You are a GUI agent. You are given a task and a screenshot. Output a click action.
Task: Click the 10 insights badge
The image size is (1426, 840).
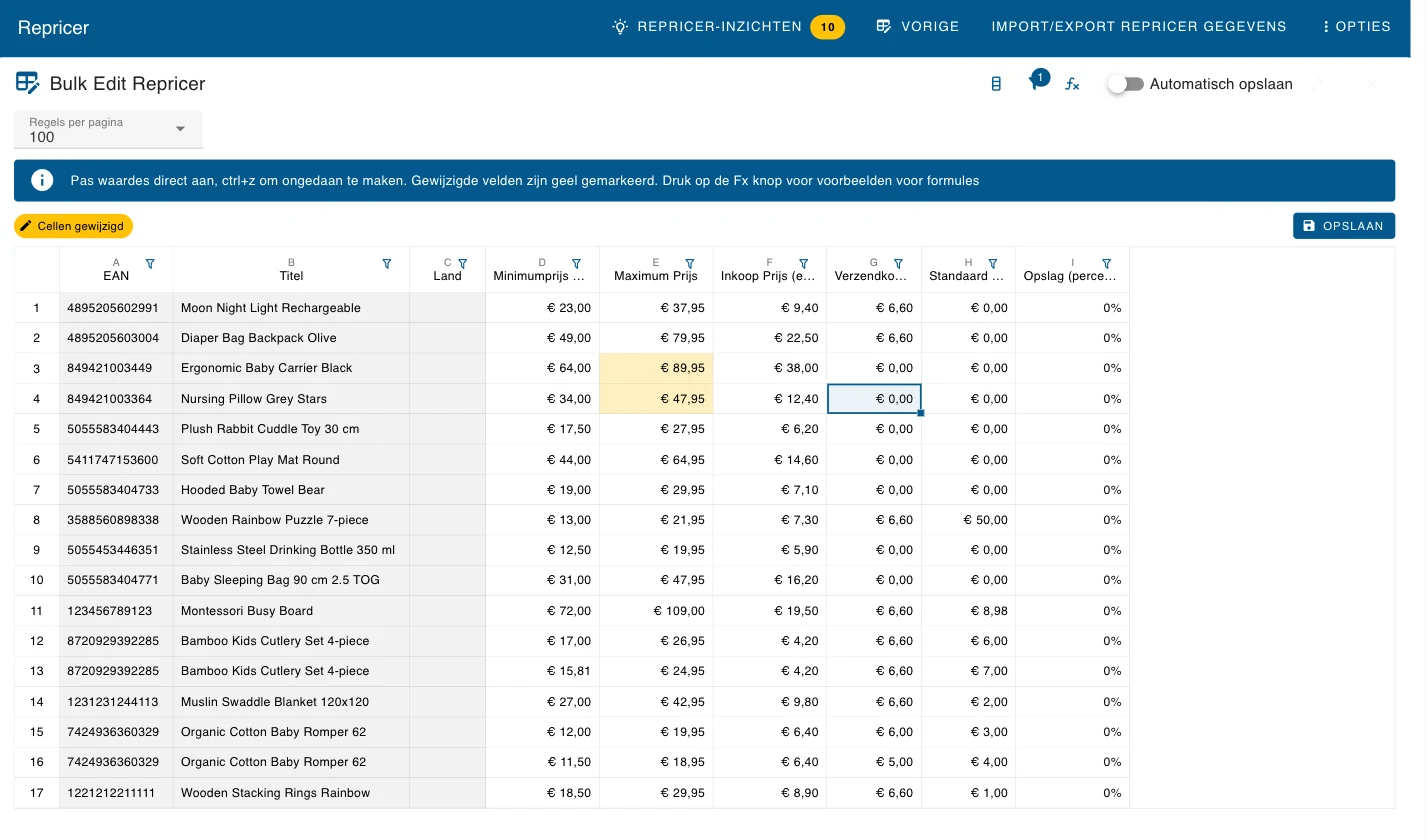click(x=828, y=27)
